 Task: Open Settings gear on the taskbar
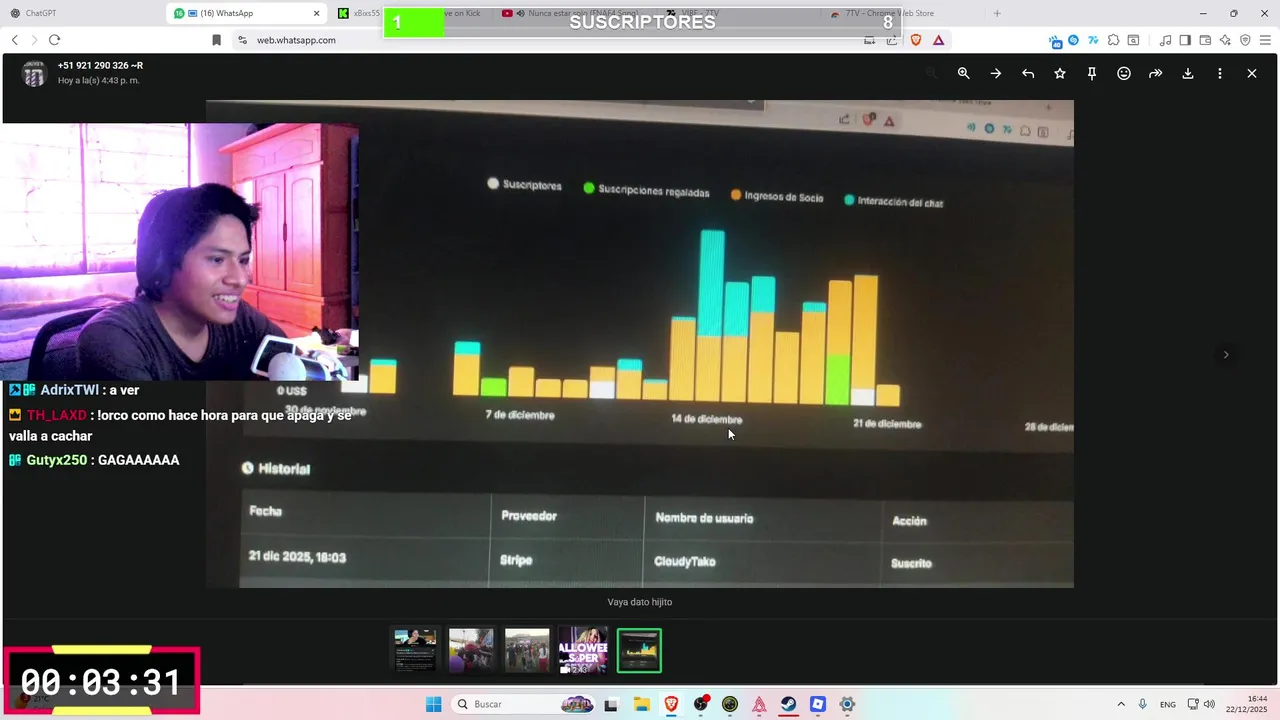[847, 704]
